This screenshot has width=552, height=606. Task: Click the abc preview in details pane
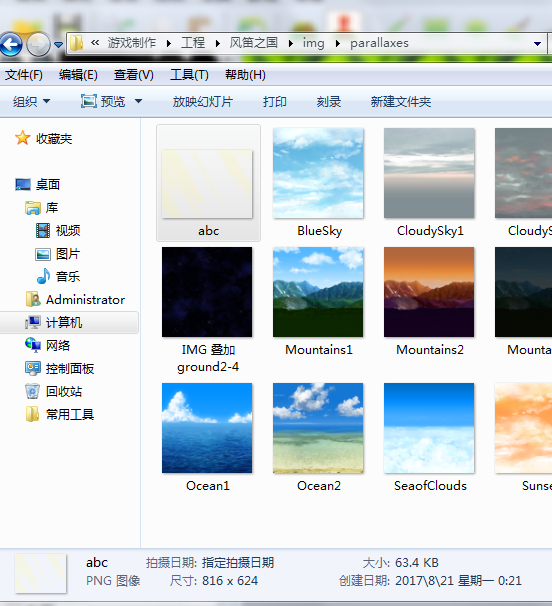coord(41,574)
